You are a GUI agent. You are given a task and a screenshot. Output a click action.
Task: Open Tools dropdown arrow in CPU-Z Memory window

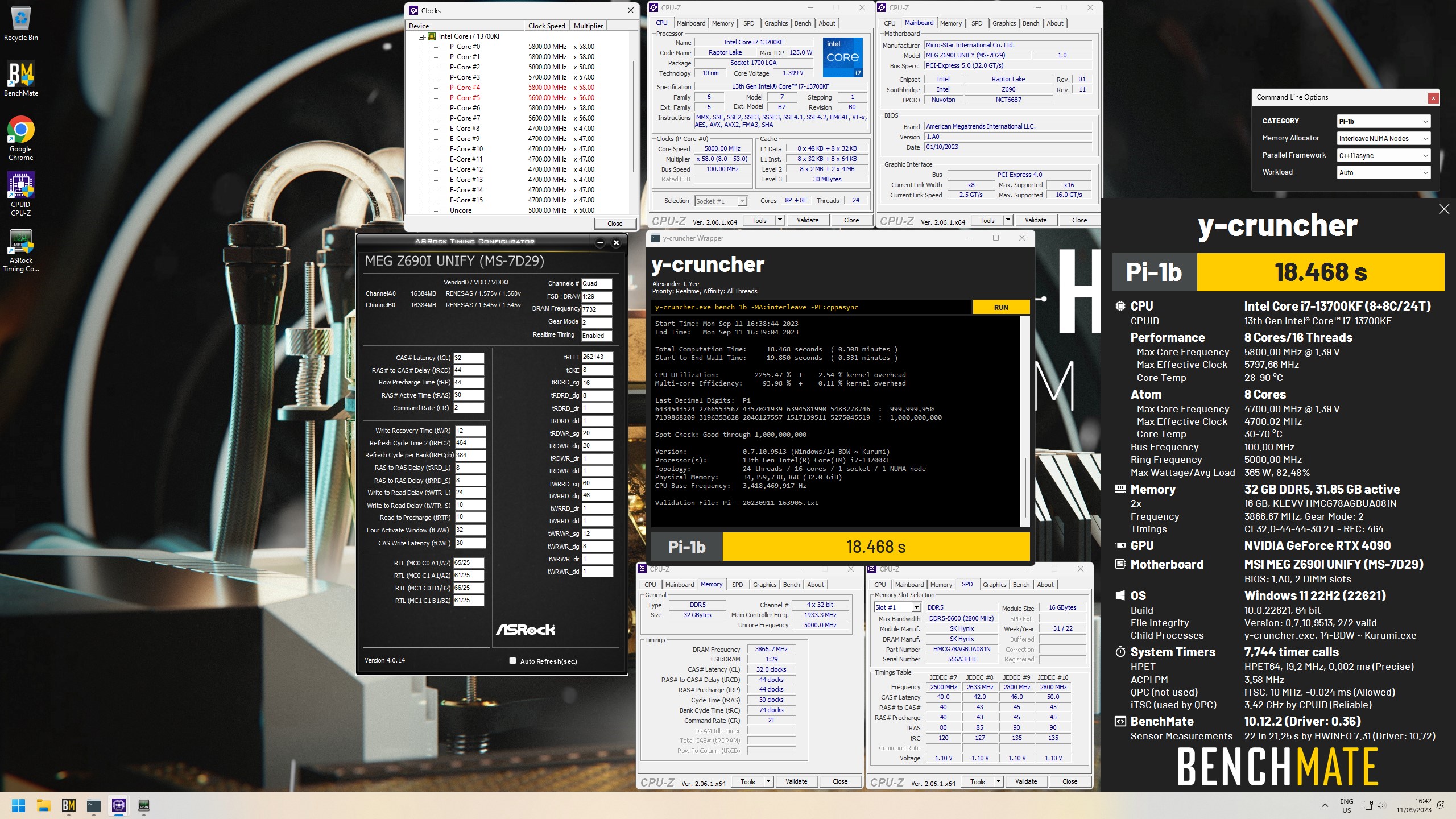[x=768, y=781]
